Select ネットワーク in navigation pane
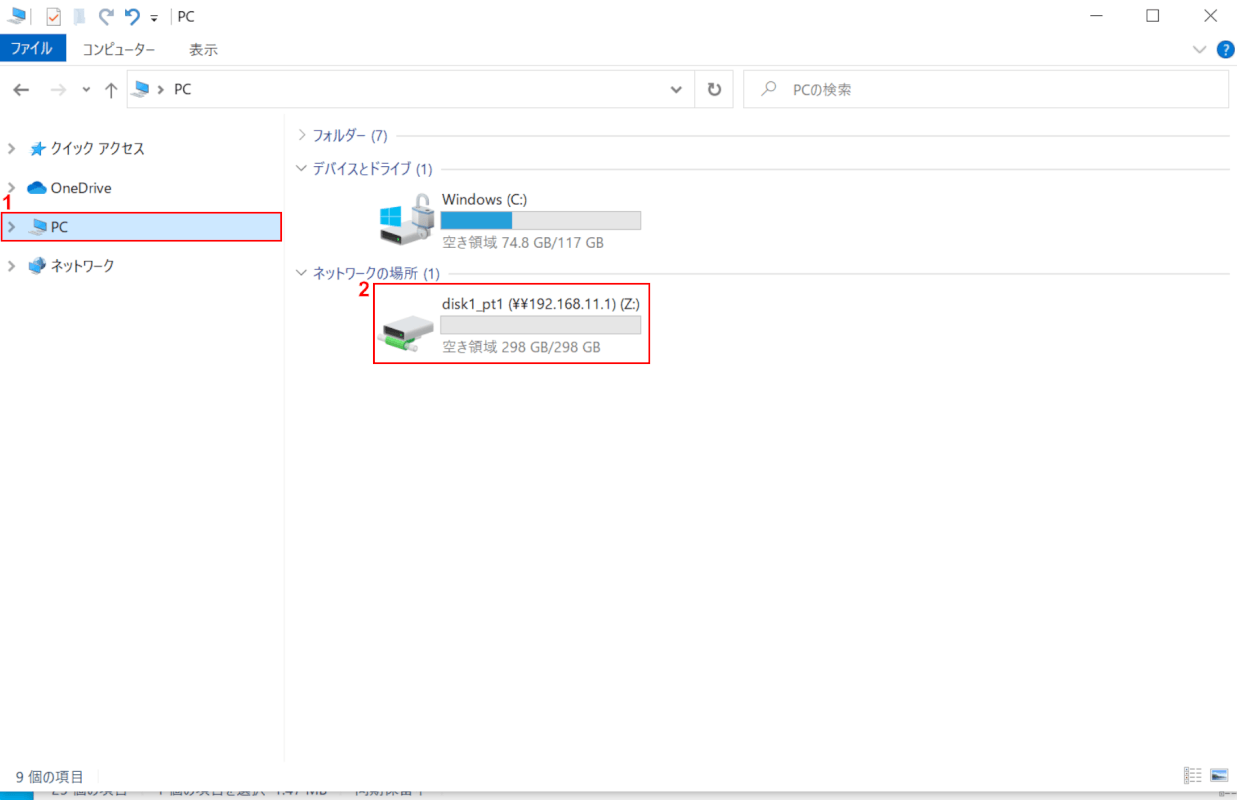The image size is (1237, 800). tap(82, 266)
